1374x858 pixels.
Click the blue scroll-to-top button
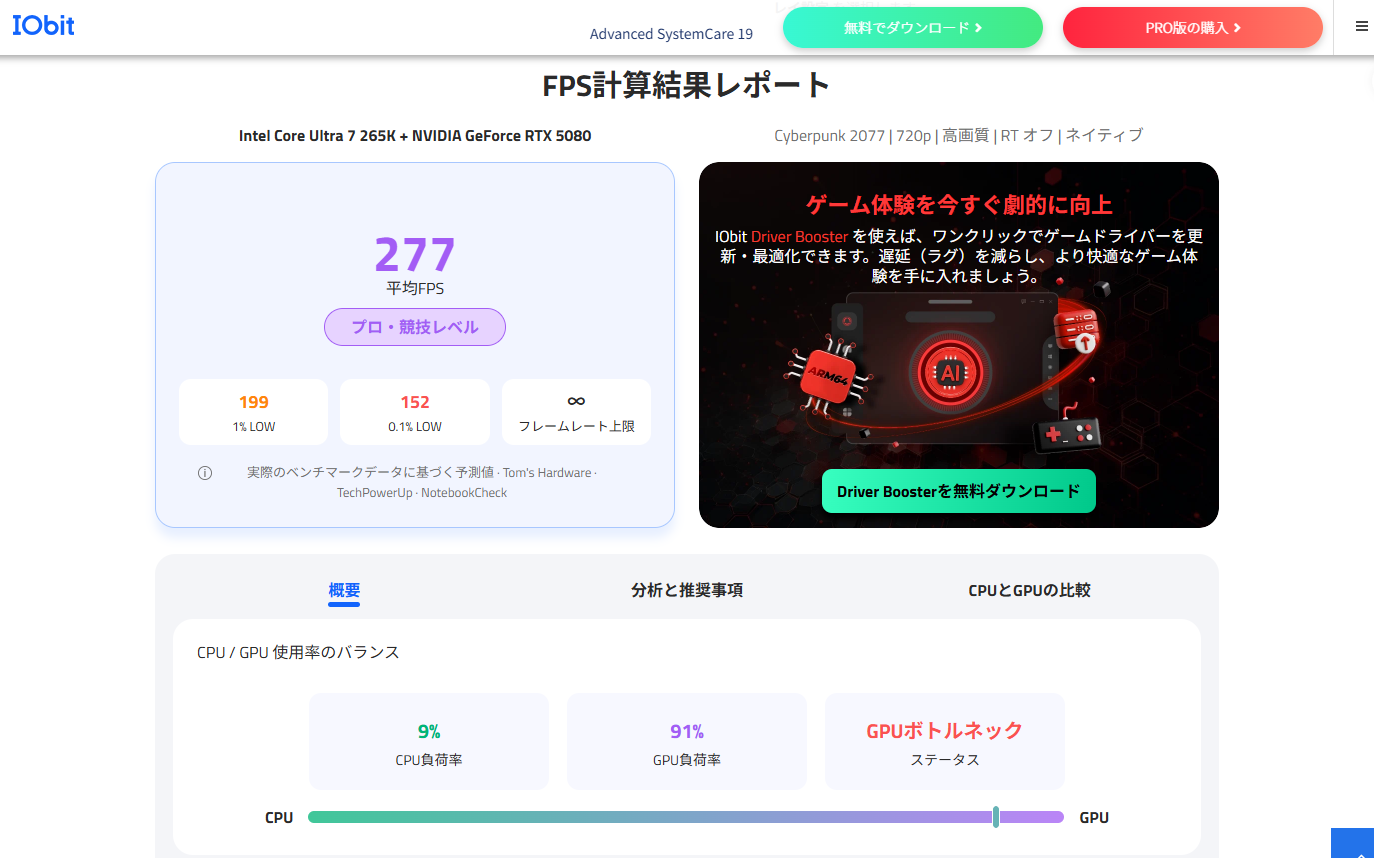[1352, 843]
